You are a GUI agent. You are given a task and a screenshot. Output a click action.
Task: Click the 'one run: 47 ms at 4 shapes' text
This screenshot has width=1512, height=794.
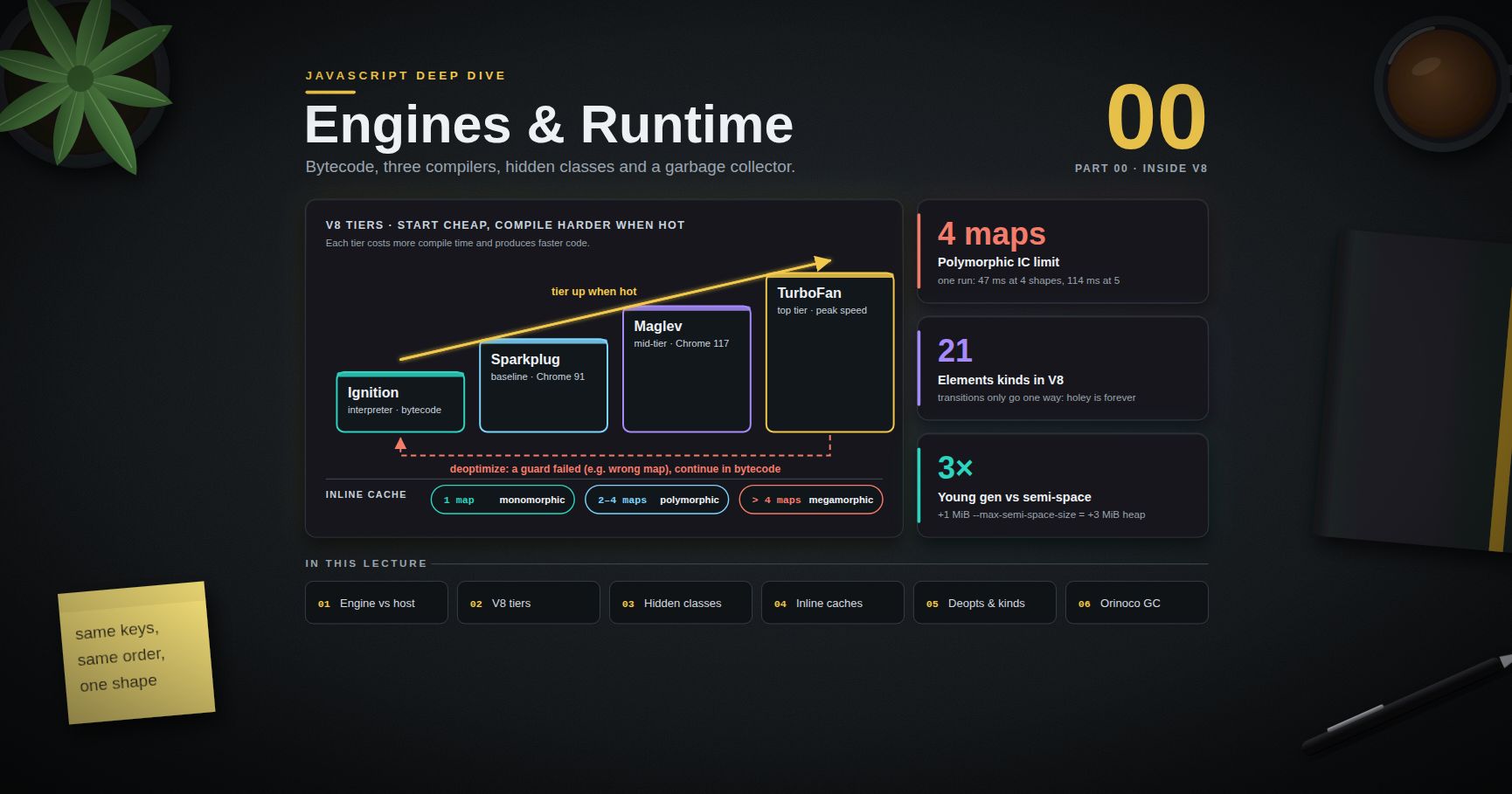(1029, 280)
